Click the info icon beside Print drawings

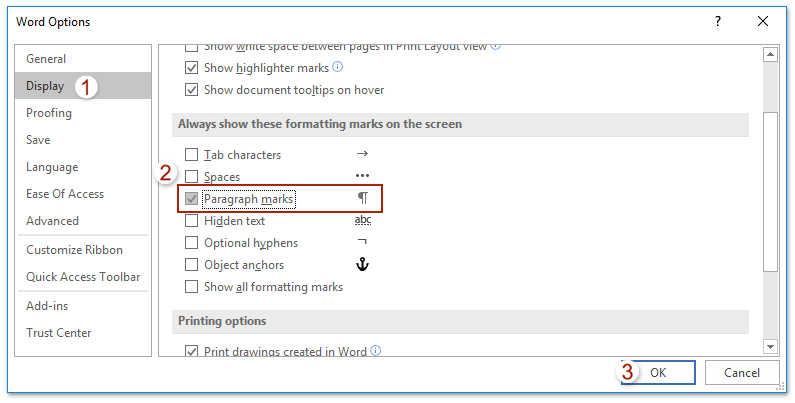pyautogui.click(x=378, y=351)
